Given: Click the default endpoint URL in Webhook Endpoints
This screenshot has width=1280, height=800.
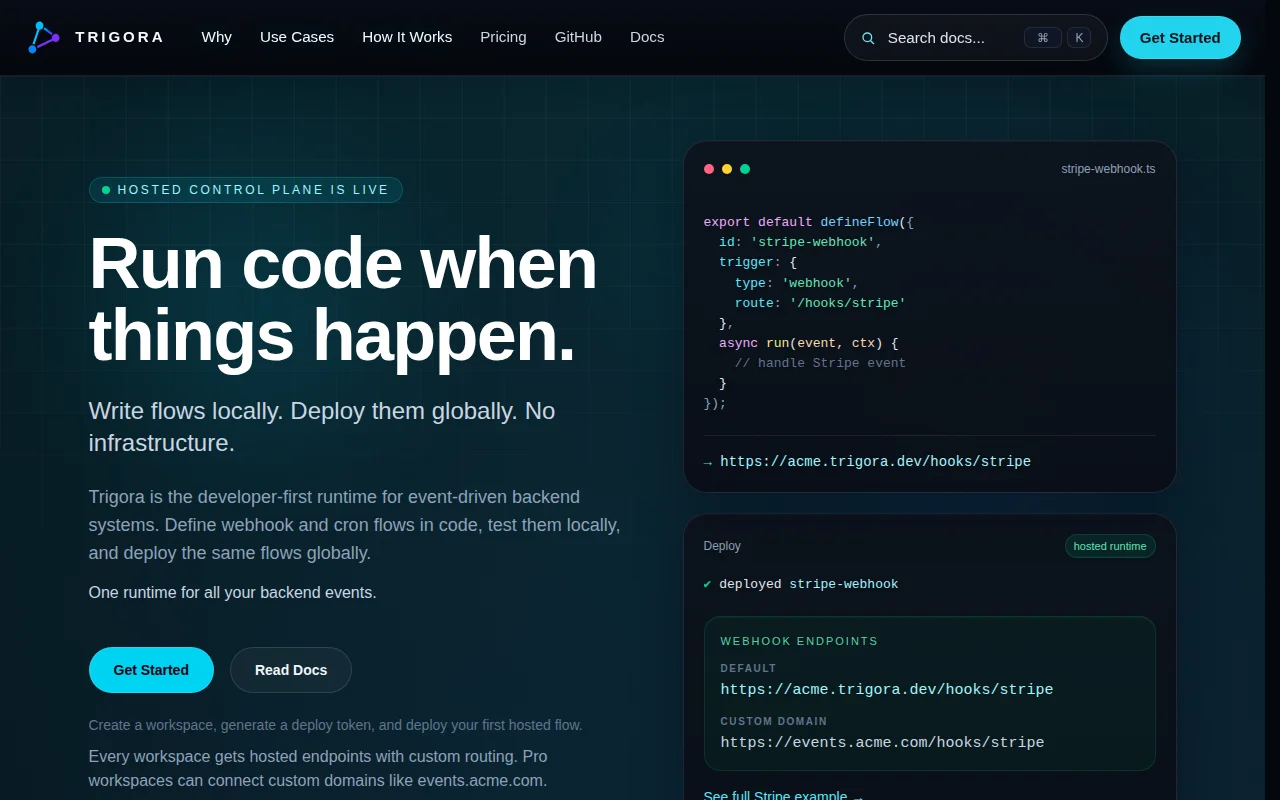Looking at the screenshot, I should coord(887,689).
